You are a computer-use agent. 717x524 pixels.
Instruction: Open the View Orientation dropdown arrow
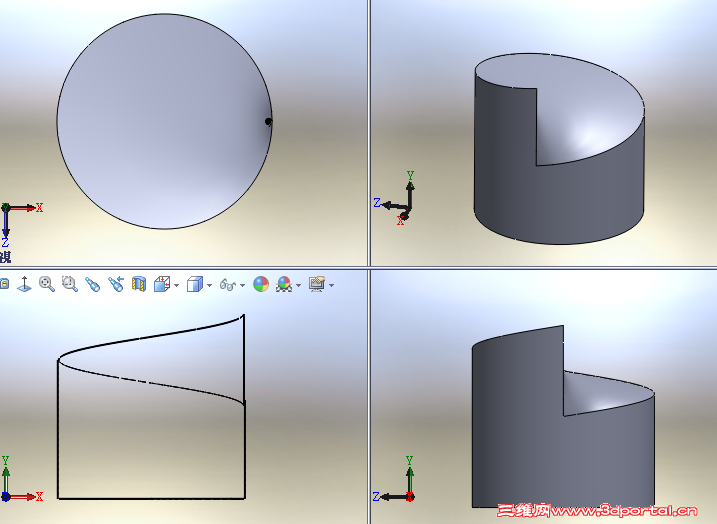pos(177,285)
